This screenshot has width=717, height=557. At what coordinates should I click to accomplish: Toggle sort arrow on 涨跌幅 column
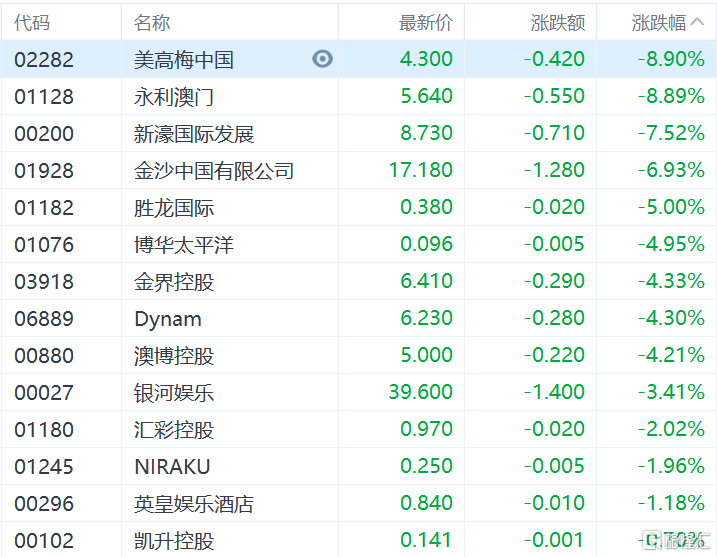click(697, 22)
